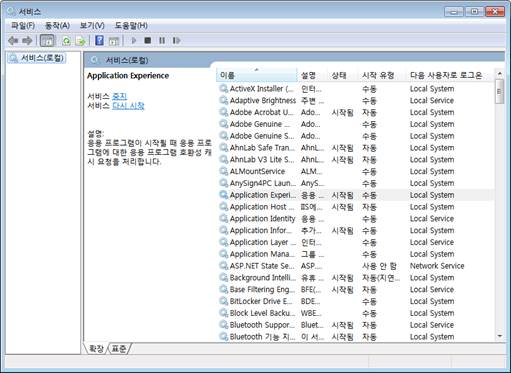This screenshot has height=373, width=511.
Task: Sort by the 설명 column header
Action: tap(312, 75)
